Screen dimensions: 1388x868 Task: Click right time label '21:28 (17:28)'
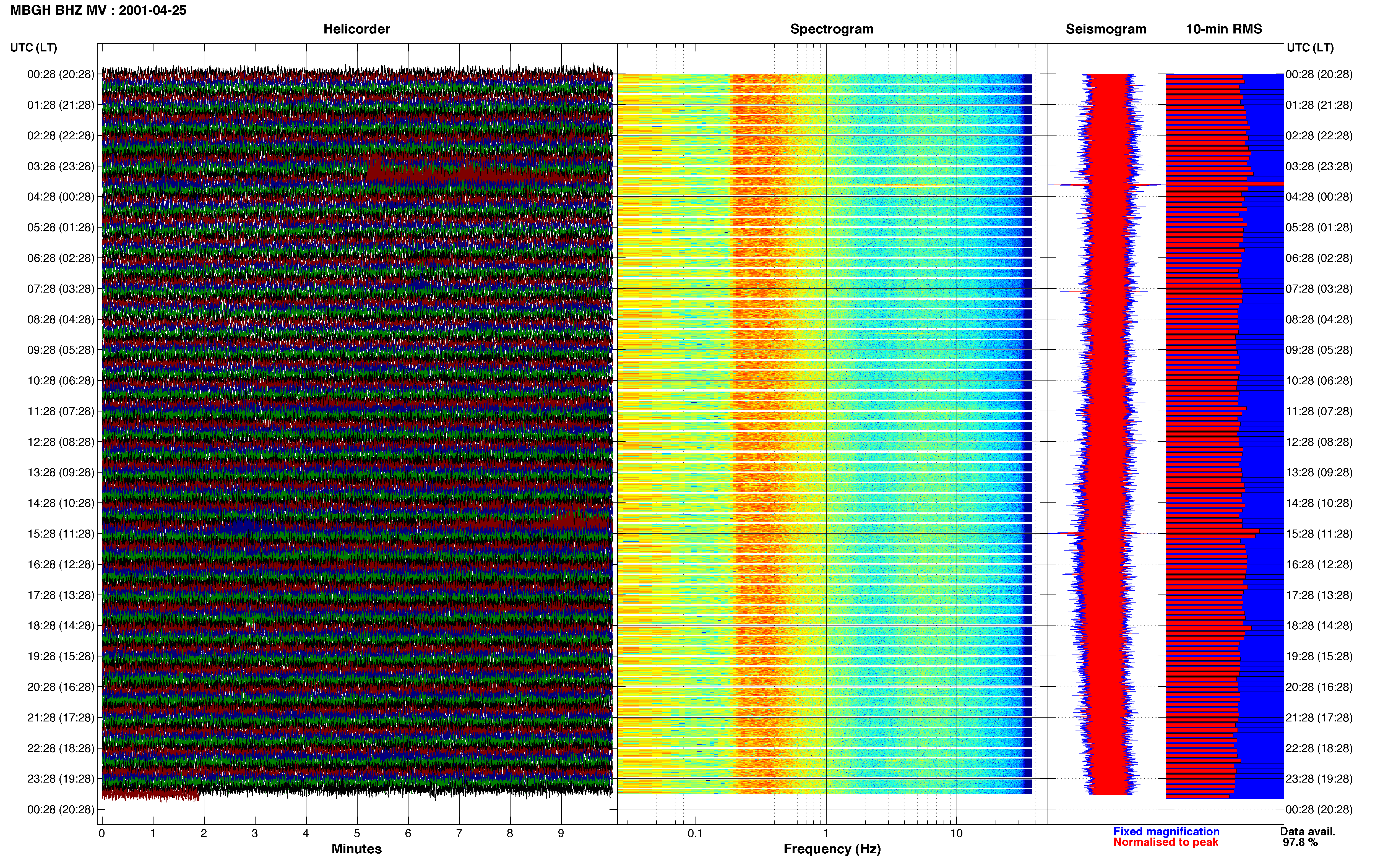coord(1319,718)
